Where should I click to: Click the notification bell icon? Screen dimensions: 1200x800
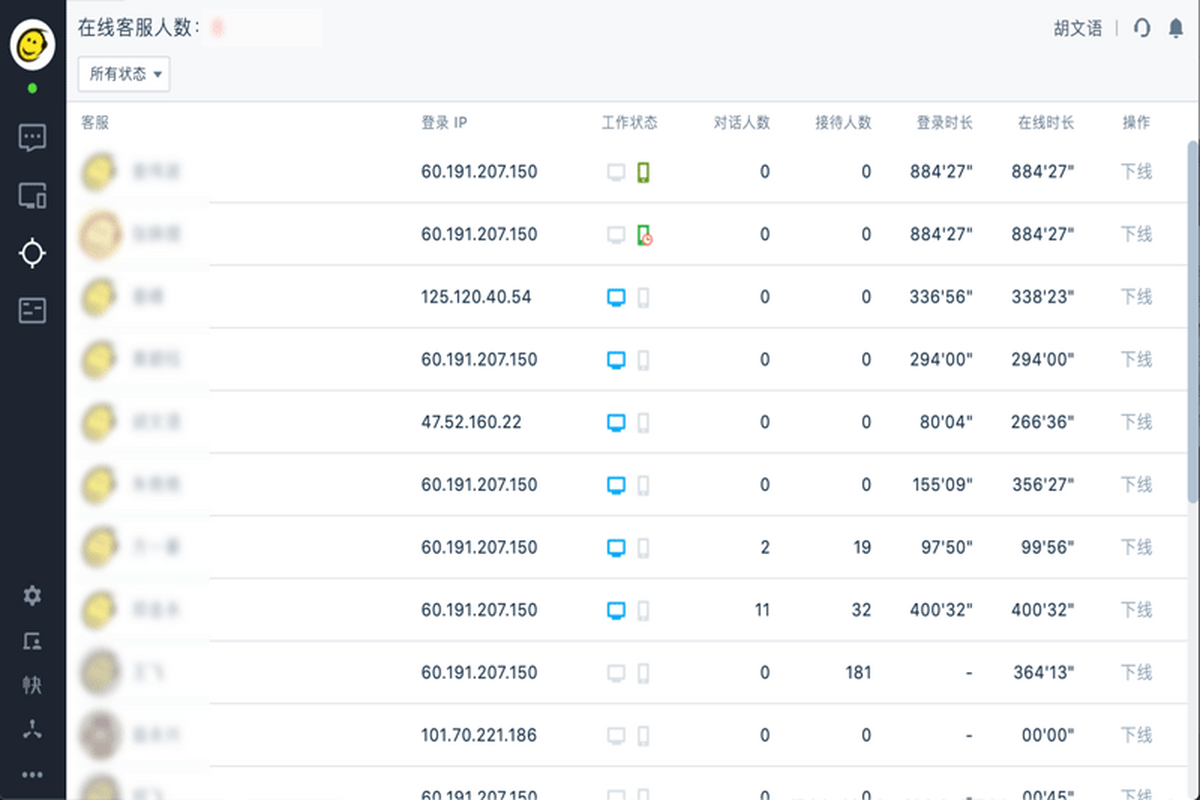tap(1176, 29)
